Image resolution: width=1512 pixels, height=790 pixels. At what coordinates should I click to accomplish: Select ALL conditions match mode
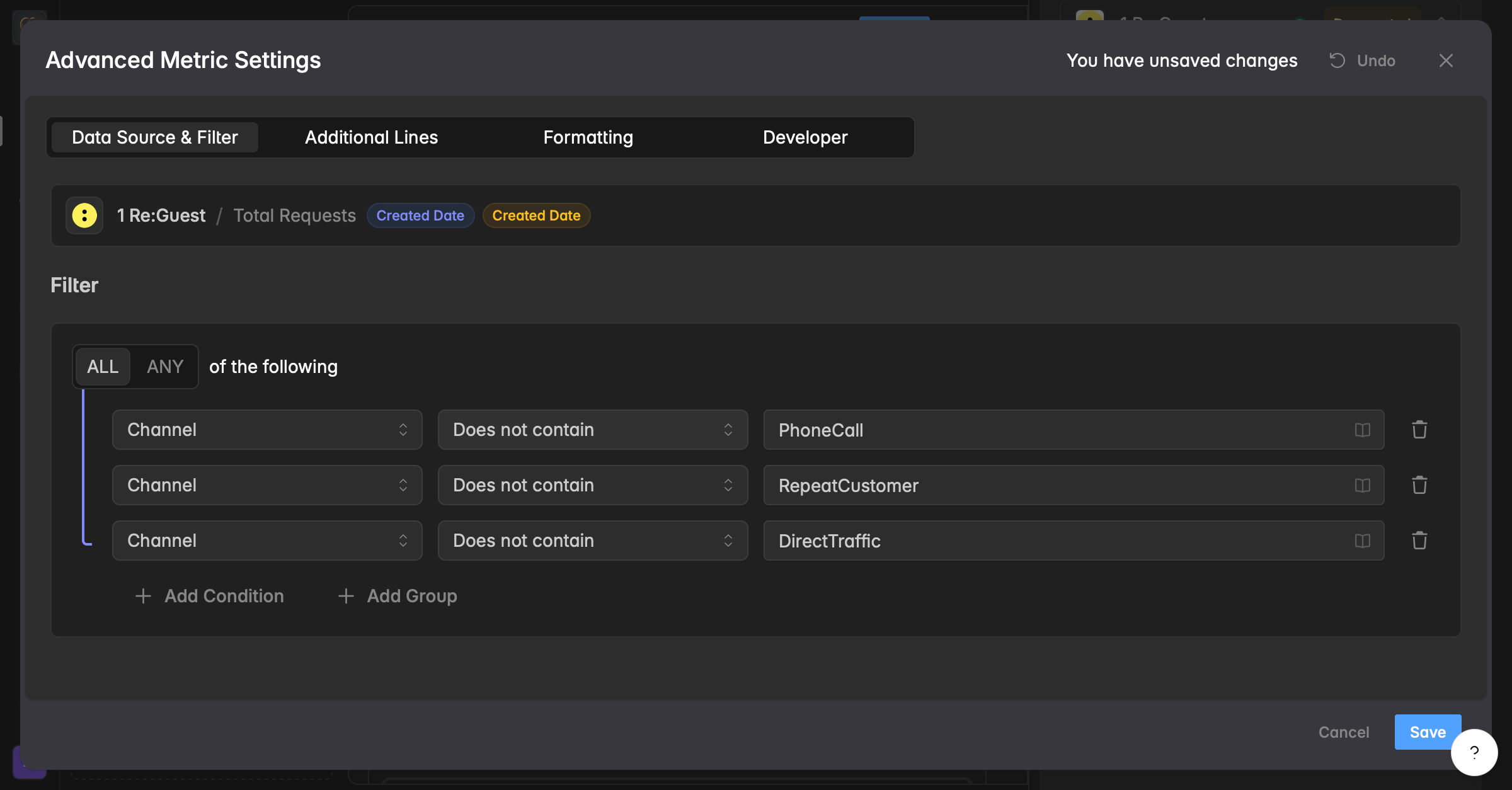point(103,367)
